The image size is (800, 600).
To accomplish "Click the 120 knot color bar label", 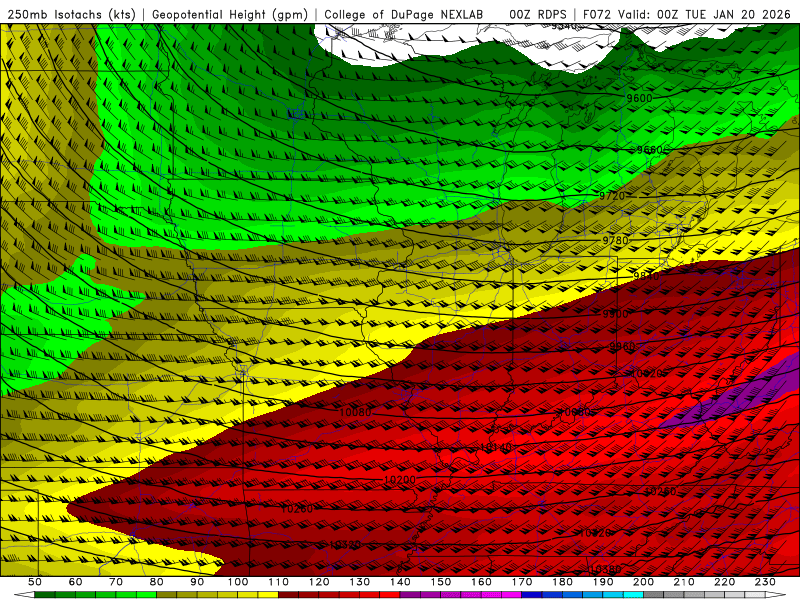I will coord(319,582).
